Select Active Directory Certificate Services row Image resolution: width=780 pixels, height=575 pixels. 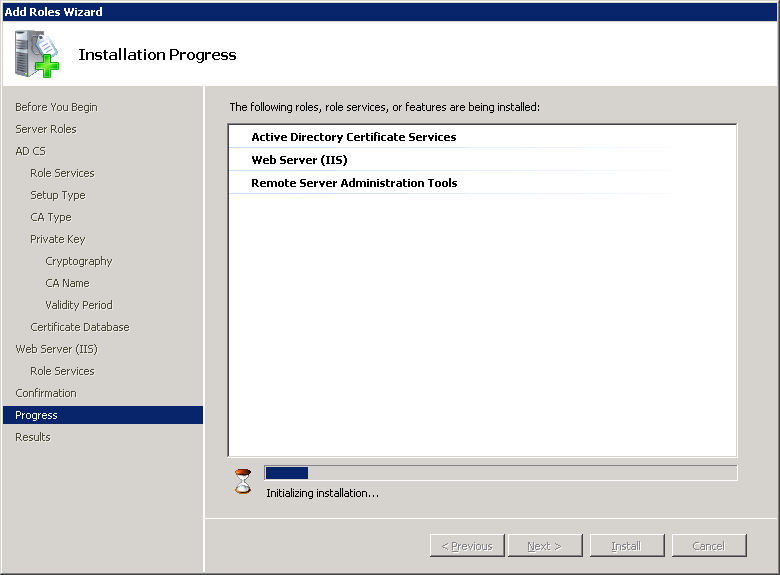click(482, 137)
